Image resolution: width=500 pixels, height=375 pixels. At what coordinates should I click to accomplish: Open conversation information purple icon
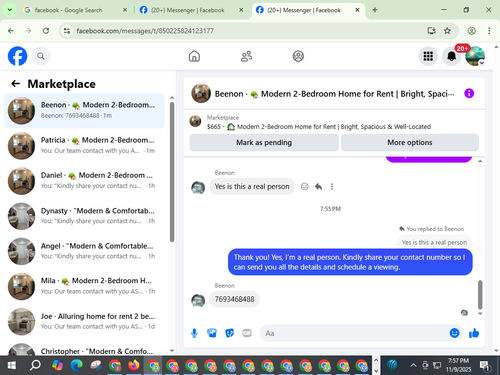click(469, 93)
